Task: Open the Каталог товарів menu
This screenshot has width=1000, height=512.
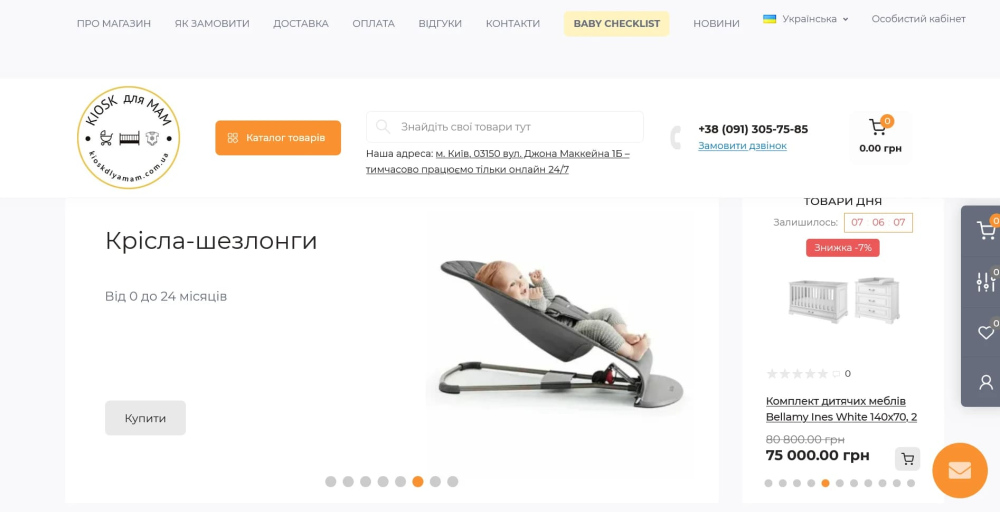Action: (x=278, y=138)
